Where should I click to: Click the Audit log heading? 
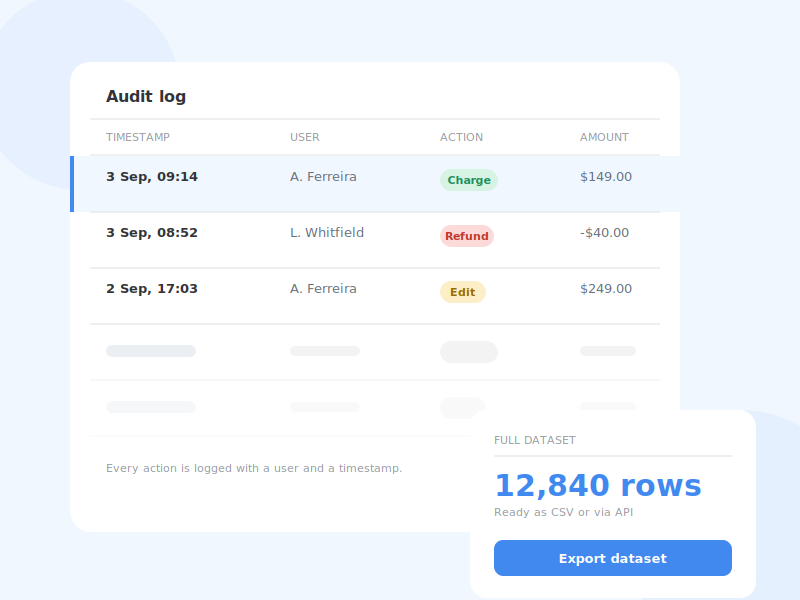pos(146,96)
